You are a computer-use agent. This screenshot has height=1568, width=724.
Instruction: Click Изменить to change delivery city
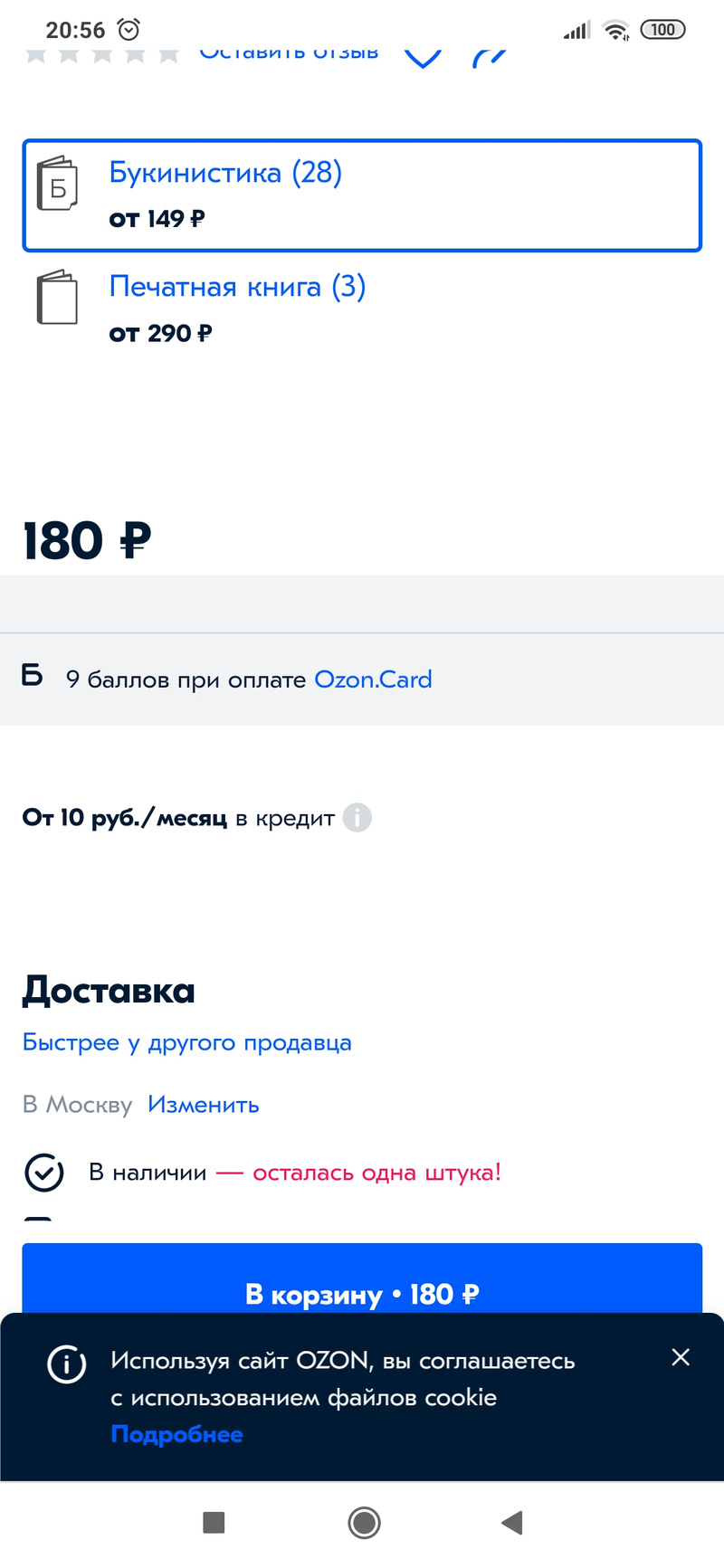point(204,1105)
